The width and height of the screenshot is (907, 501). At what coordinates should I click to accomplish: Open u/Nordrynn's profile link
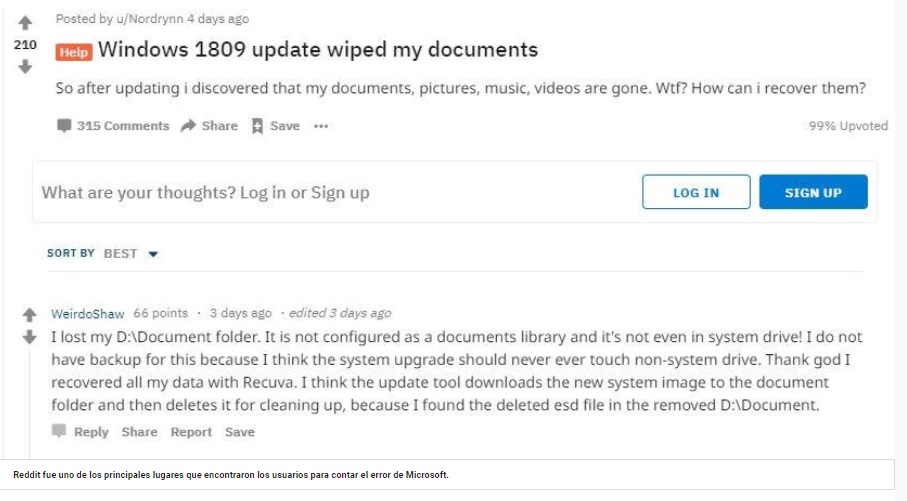[x=150, y=19]
